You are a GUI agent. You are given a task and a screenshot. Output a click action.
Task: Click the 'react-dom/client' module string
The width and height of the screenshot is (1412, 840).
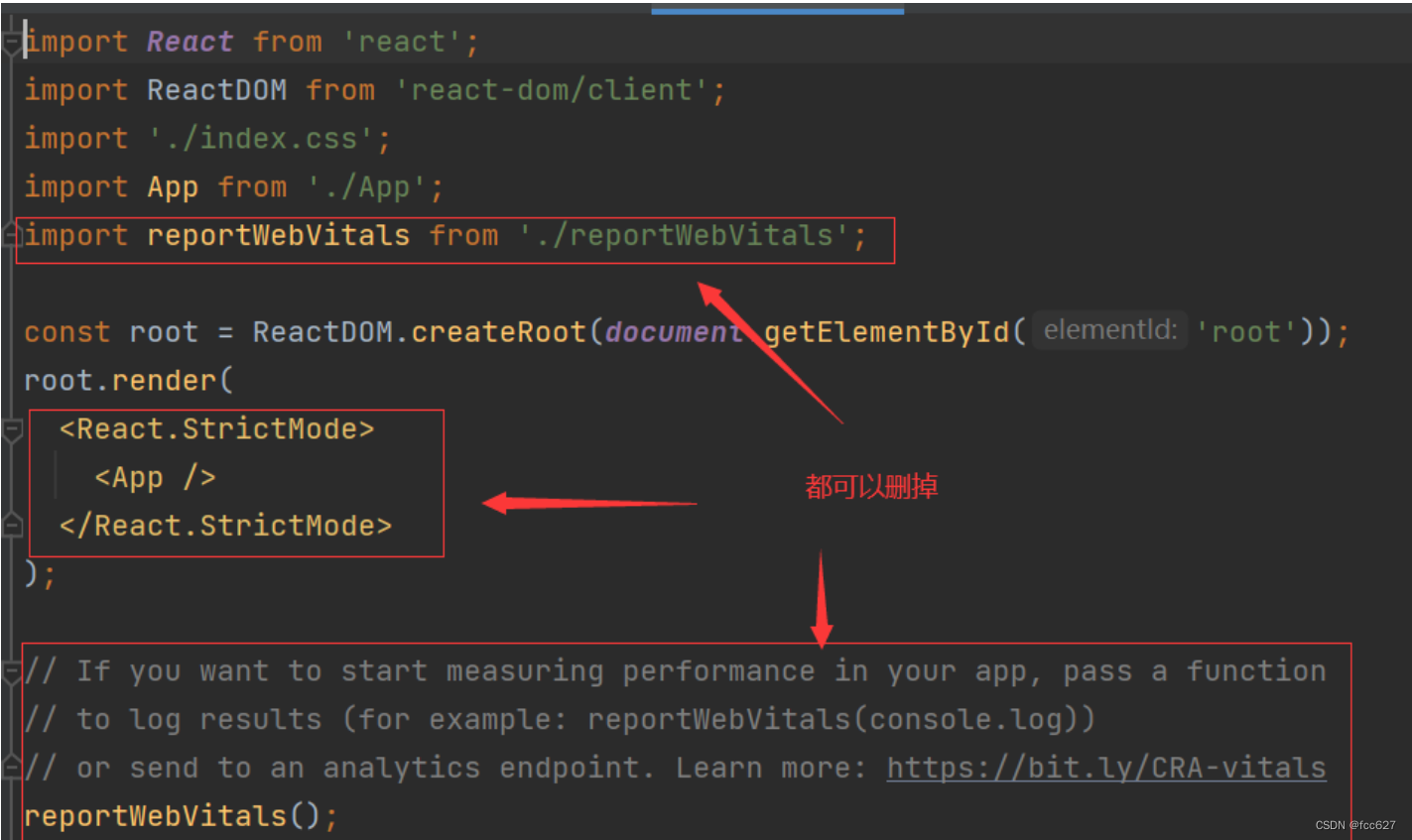(x=552, y=90)
